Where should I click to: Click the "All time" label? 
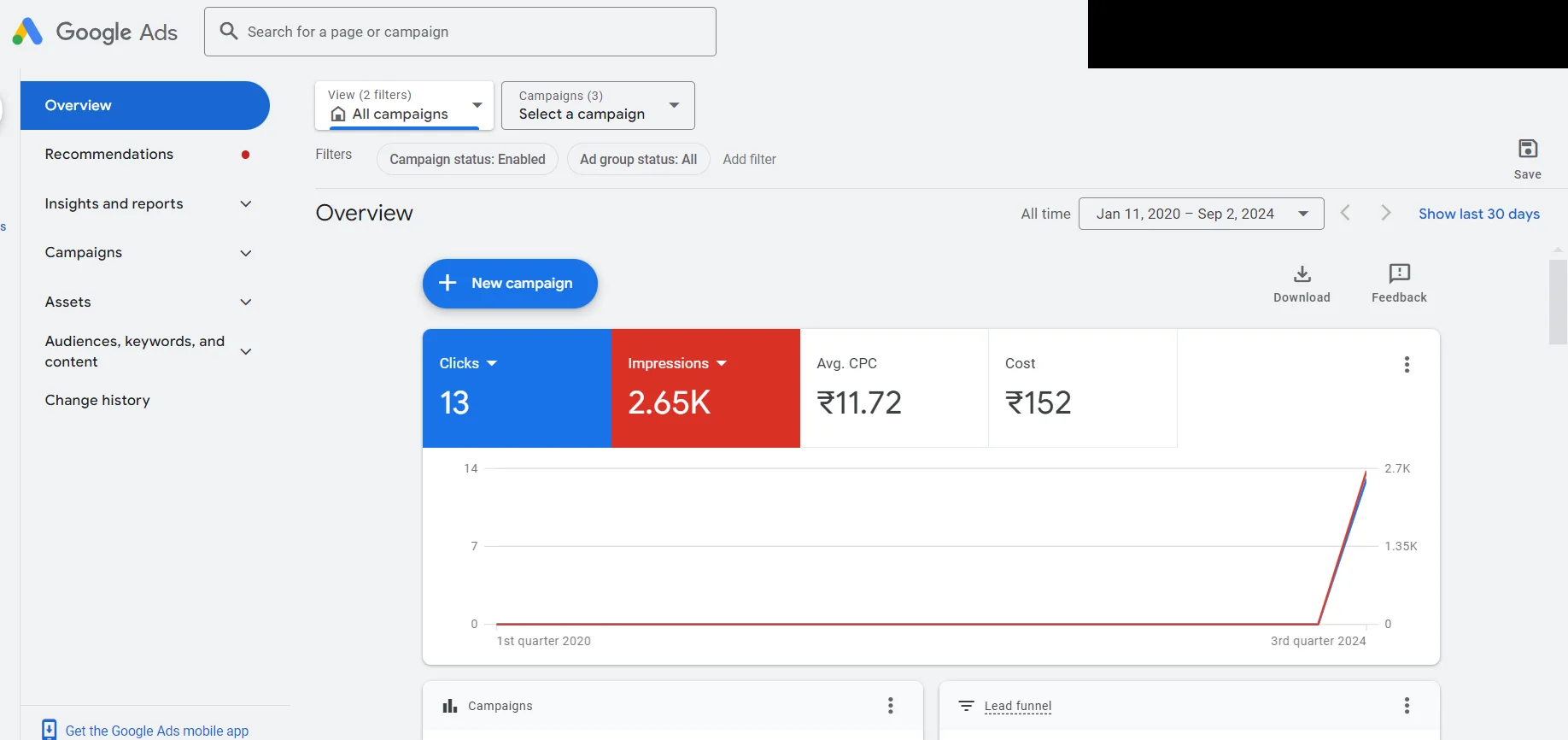[x=1045, y=214]
